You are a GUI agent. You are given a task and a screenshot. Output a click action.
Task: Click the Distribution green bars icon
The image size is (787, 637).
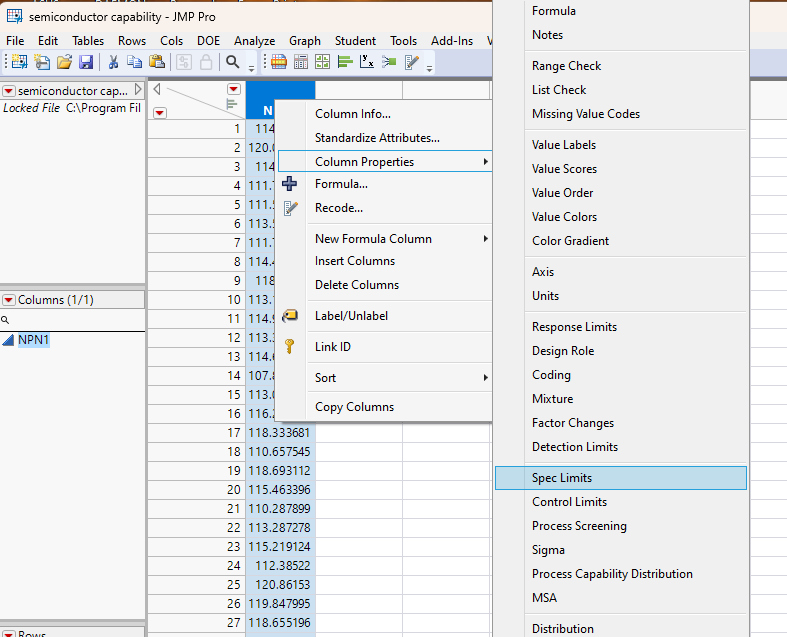click(345, 62)
